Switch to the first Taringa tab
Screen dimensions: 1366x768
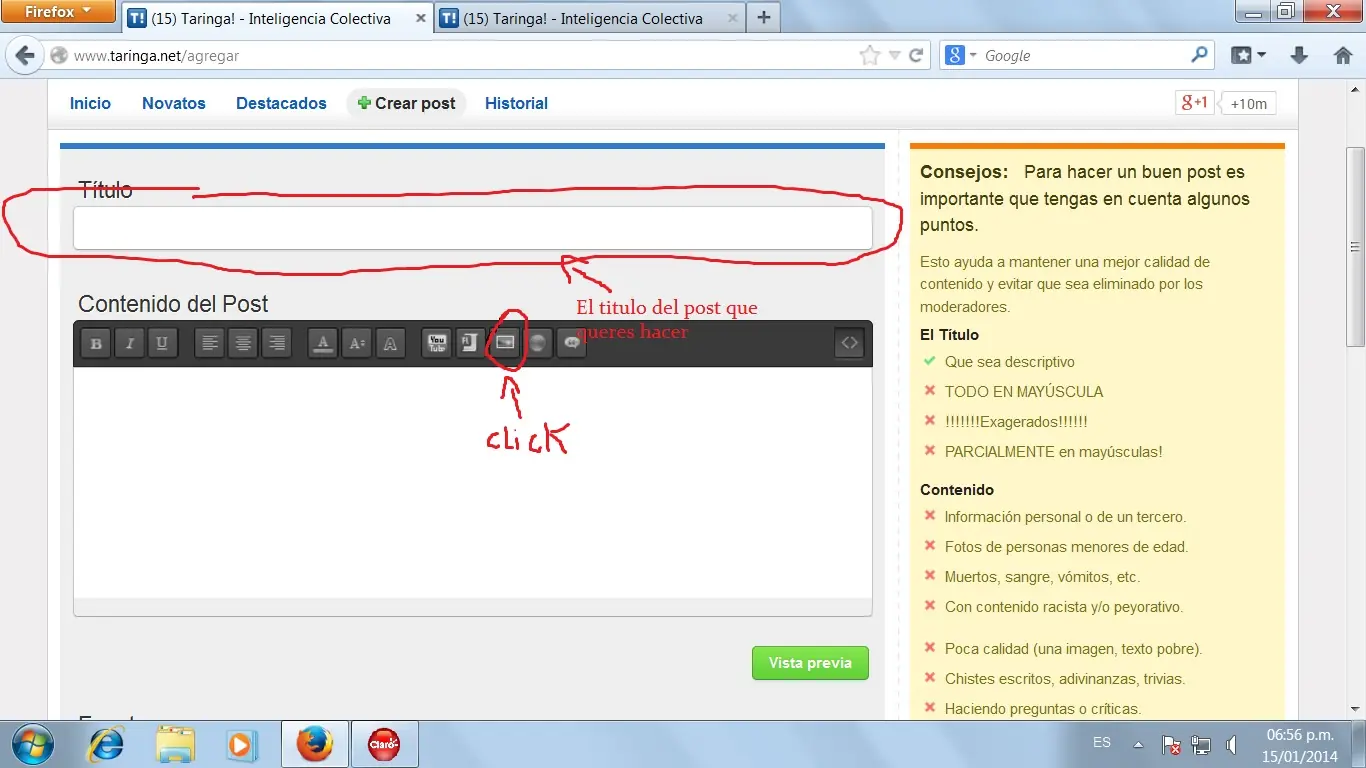(277, 18)
